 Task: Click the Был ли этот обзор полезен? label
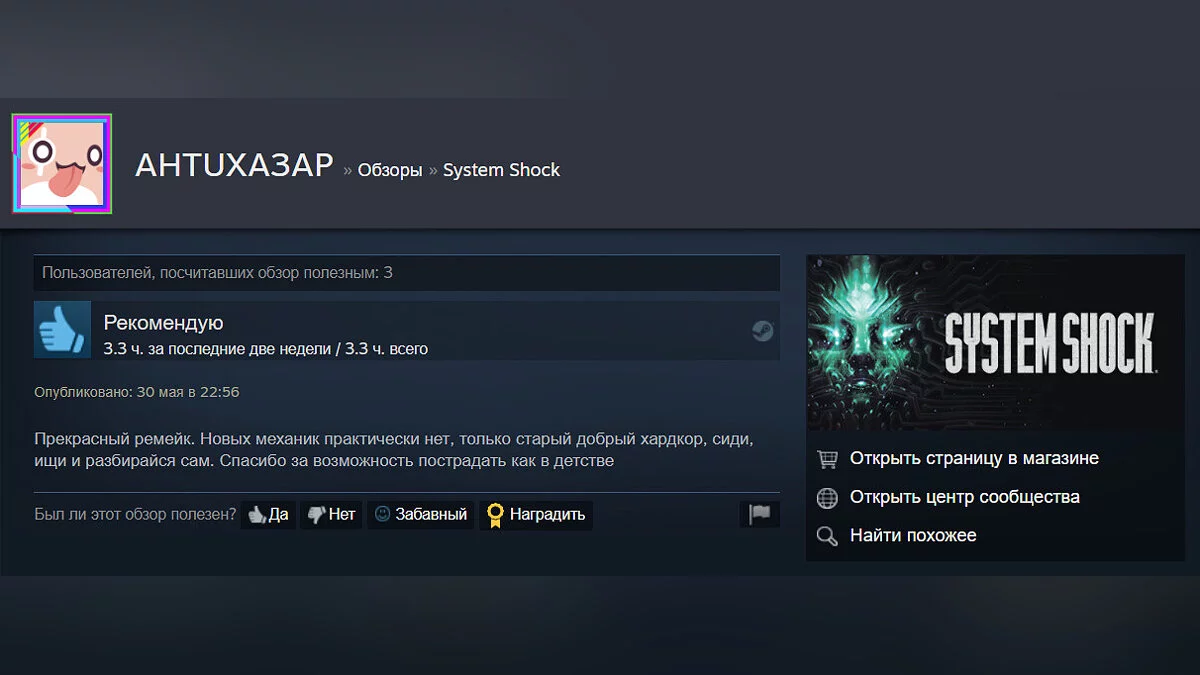coord(135,515)
